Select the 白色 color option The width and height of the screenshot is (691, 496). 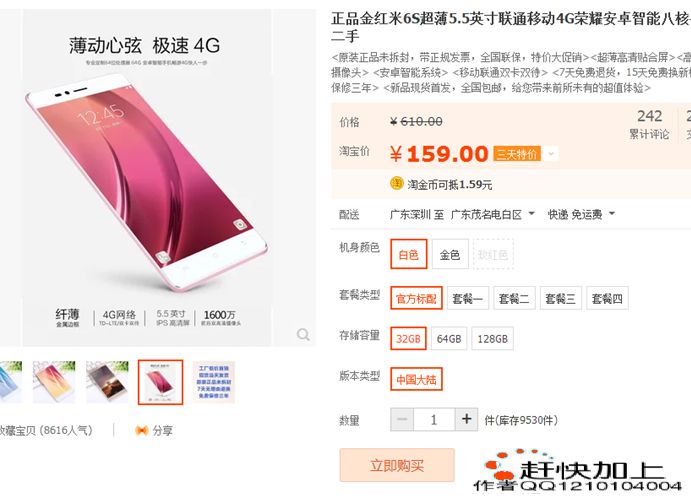click(409, 254)
